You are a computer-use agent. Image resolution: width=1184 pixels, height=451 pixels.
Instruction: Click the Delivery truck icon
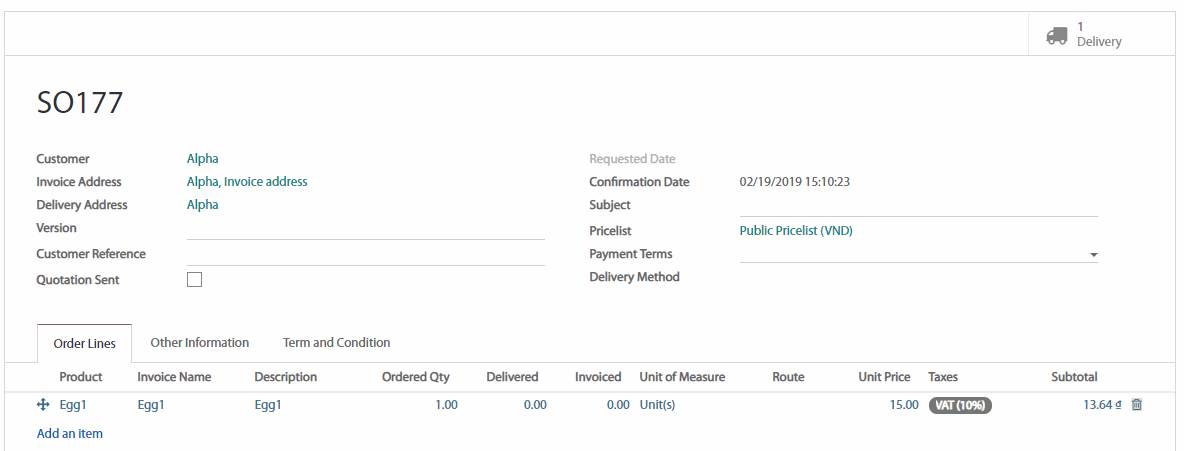(x=1056, y=35)
